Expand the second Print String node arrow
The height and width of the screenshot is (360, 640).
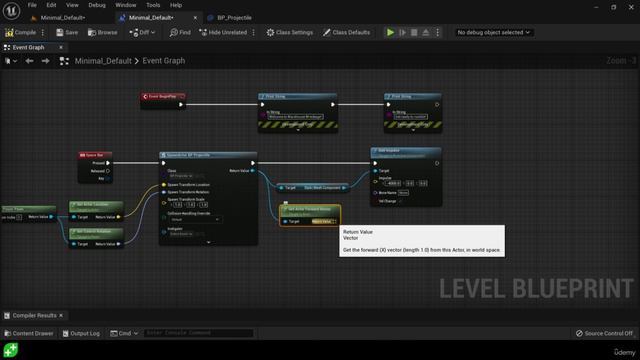tap(413, 130)
